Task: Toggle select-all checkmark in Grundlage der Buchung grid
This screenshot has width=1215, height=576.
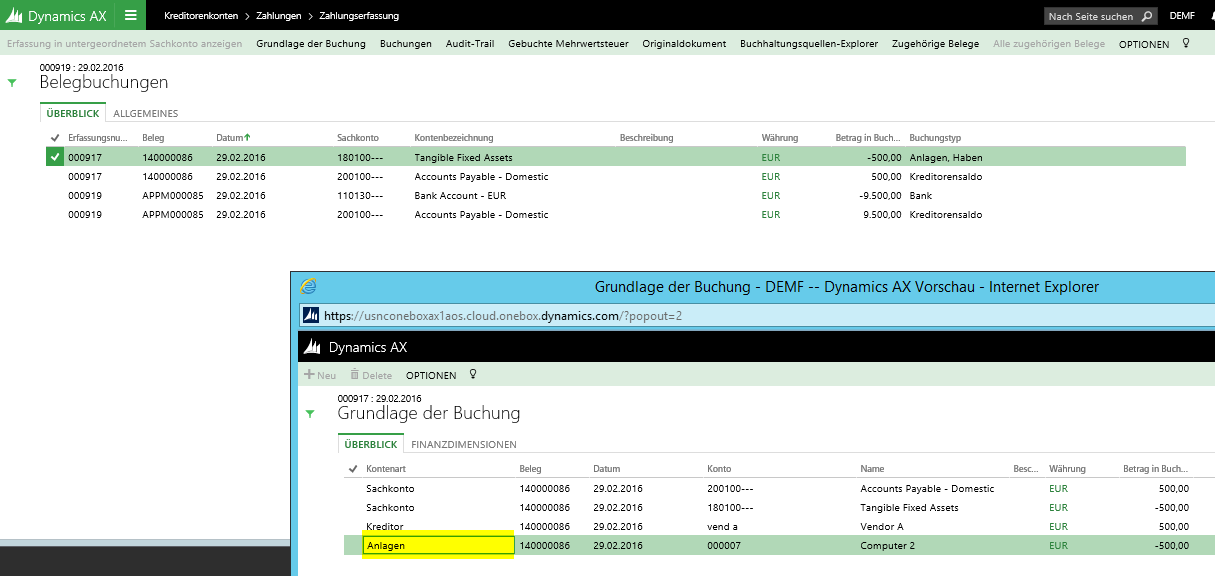Action: click(x=353, y=469)
